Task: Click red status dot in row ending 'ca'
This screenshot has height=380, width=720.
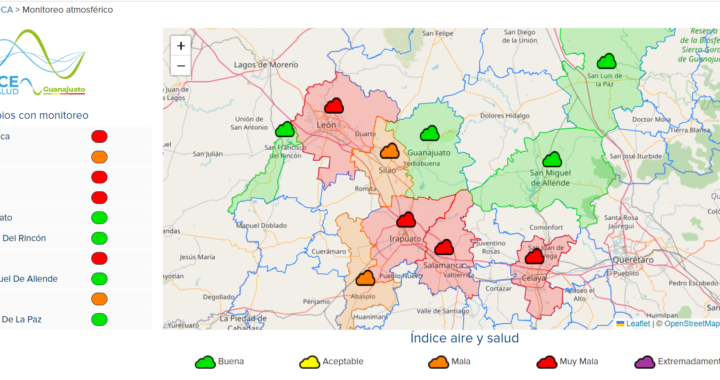Action: click(99, 137)
